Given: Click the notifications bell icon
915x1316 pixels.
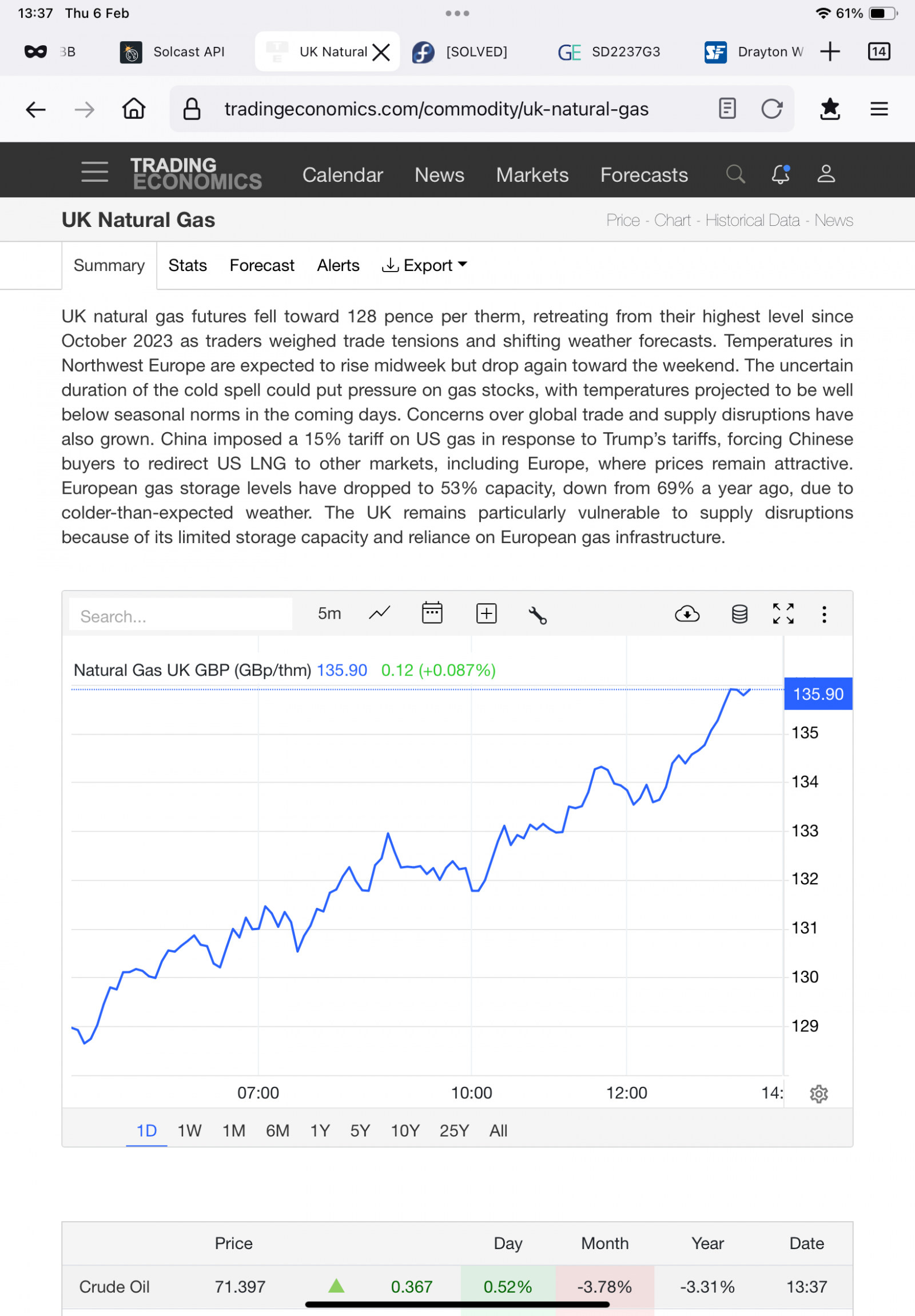Looking at the screenshot, I should coord(781,174).
